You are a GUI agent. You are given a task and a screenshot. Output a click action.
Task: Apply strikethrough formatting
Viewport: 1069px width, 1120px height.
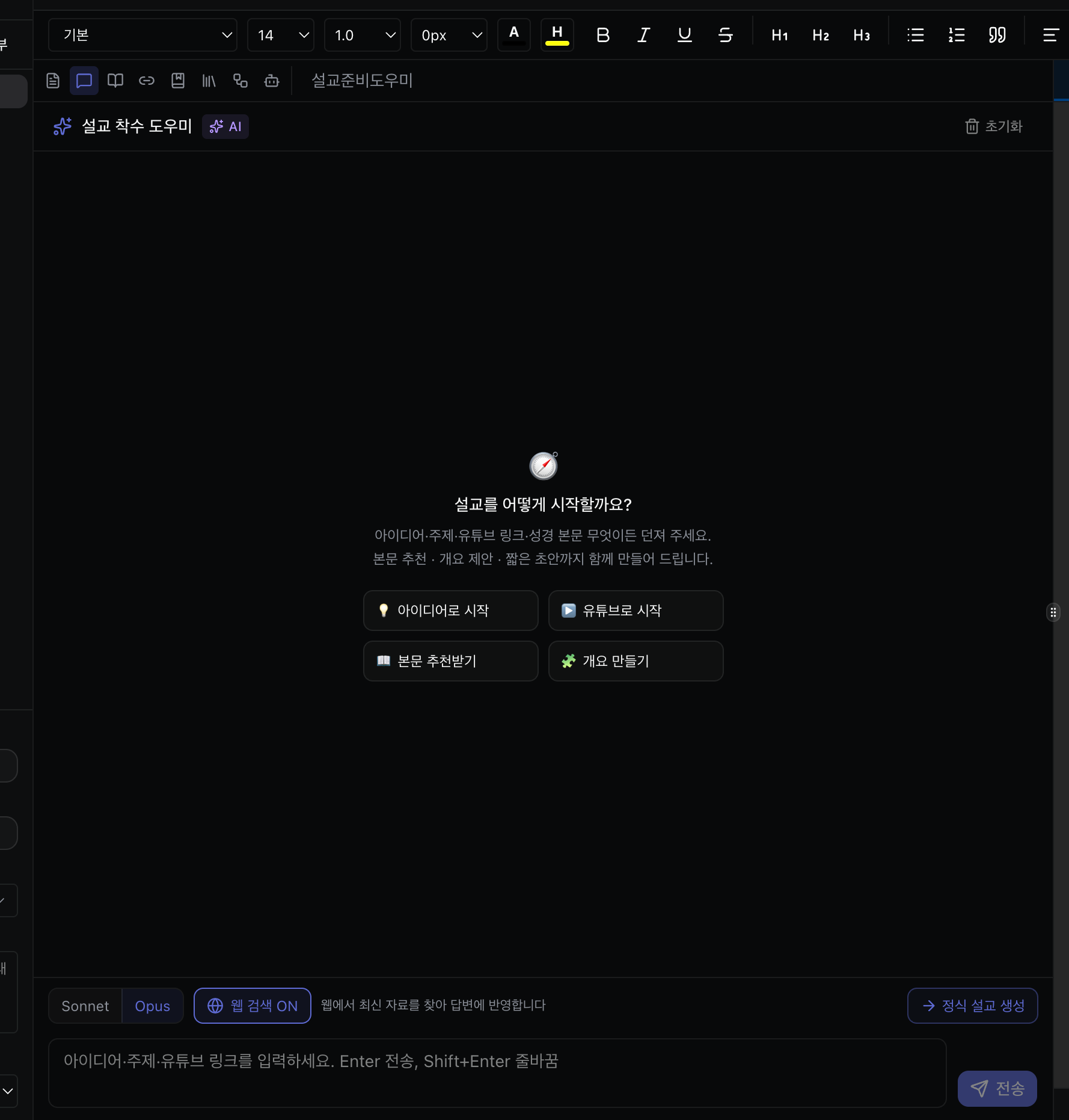tap(726, 35)
